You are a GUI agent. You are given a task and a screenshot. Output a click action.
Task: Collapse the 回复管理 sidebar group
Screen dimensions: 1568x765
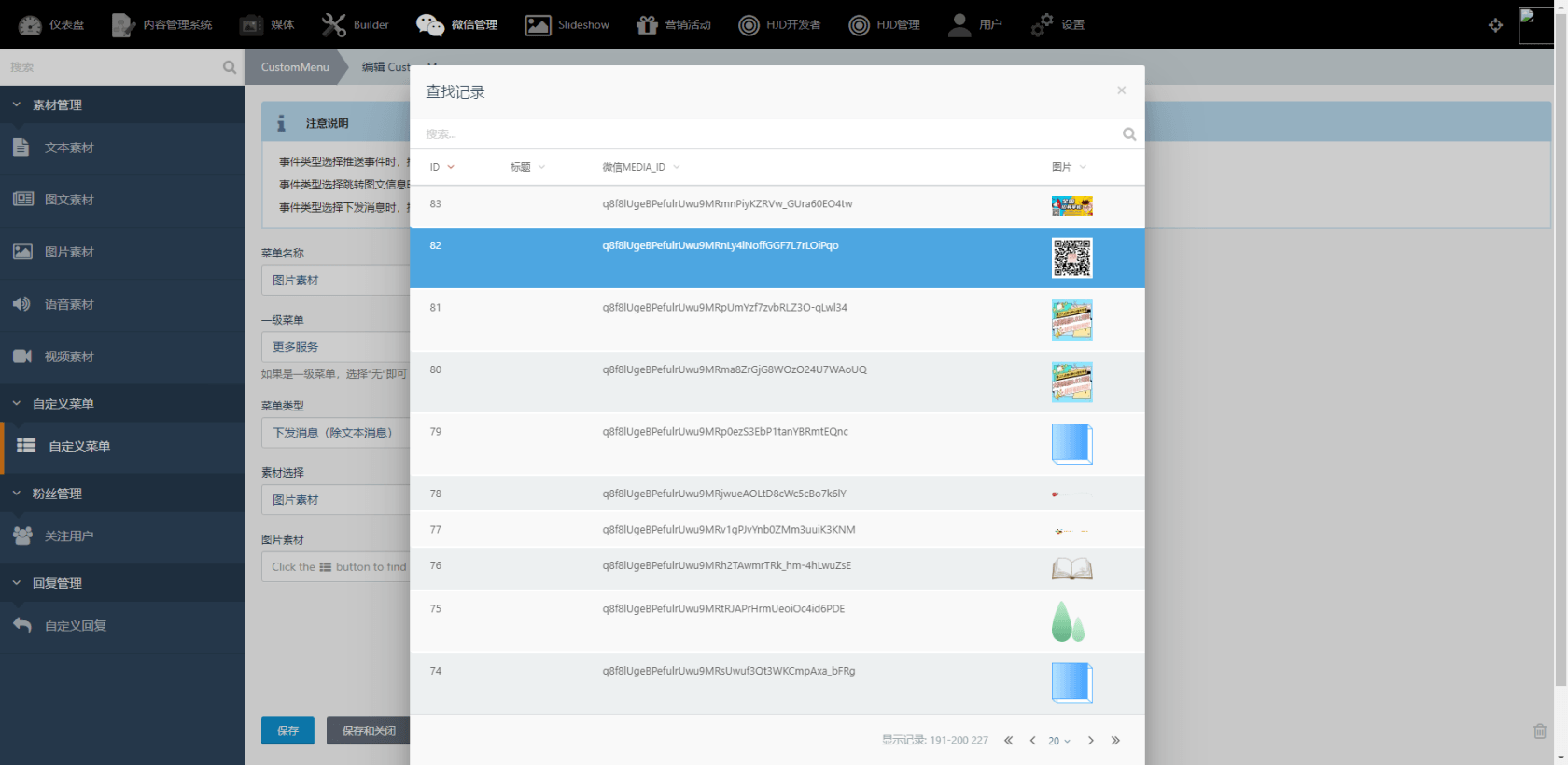122,582
